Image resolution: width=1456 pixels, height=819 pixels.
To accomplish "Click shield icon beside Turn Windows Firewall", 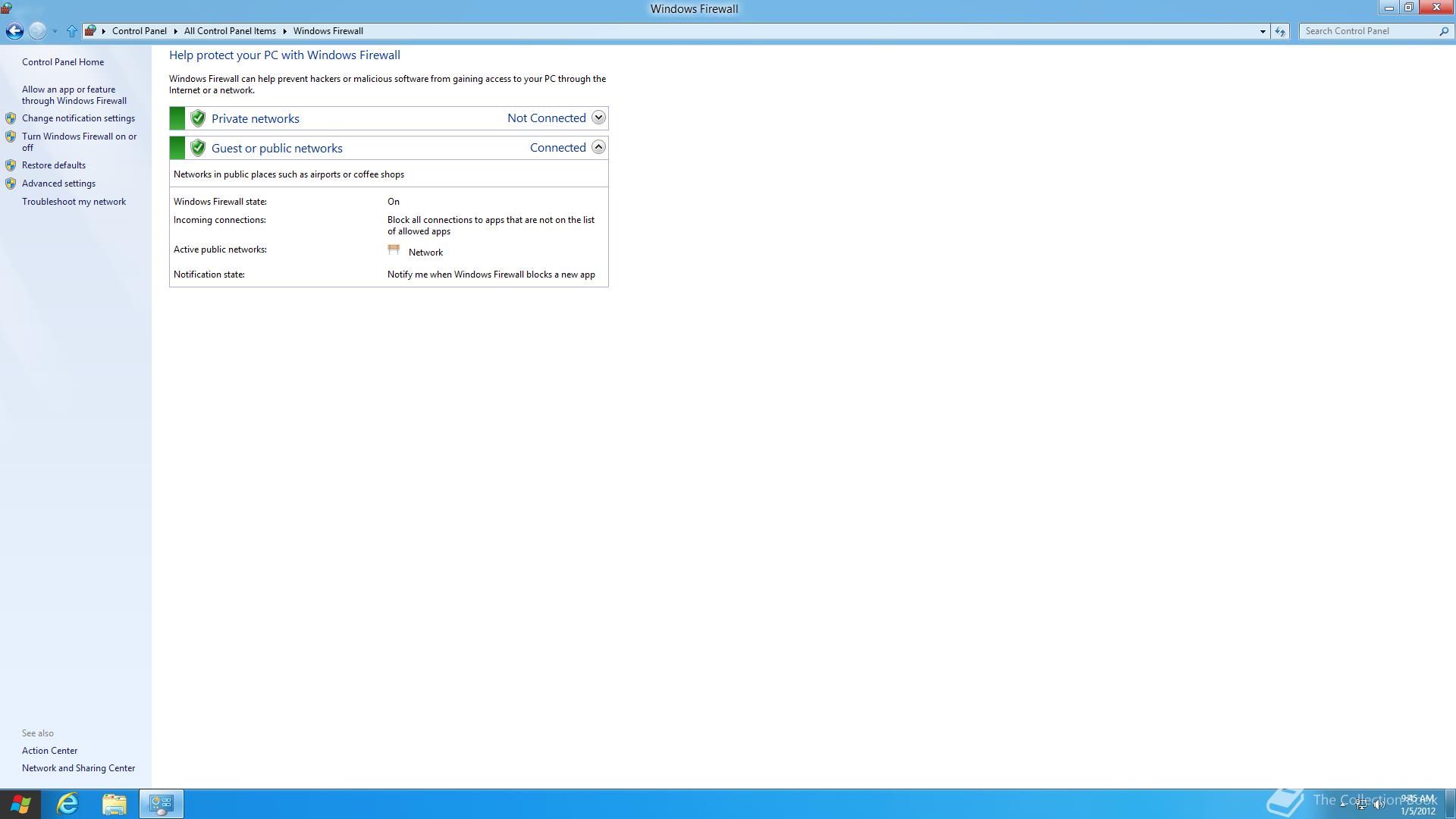I will (x=11, y=136).
